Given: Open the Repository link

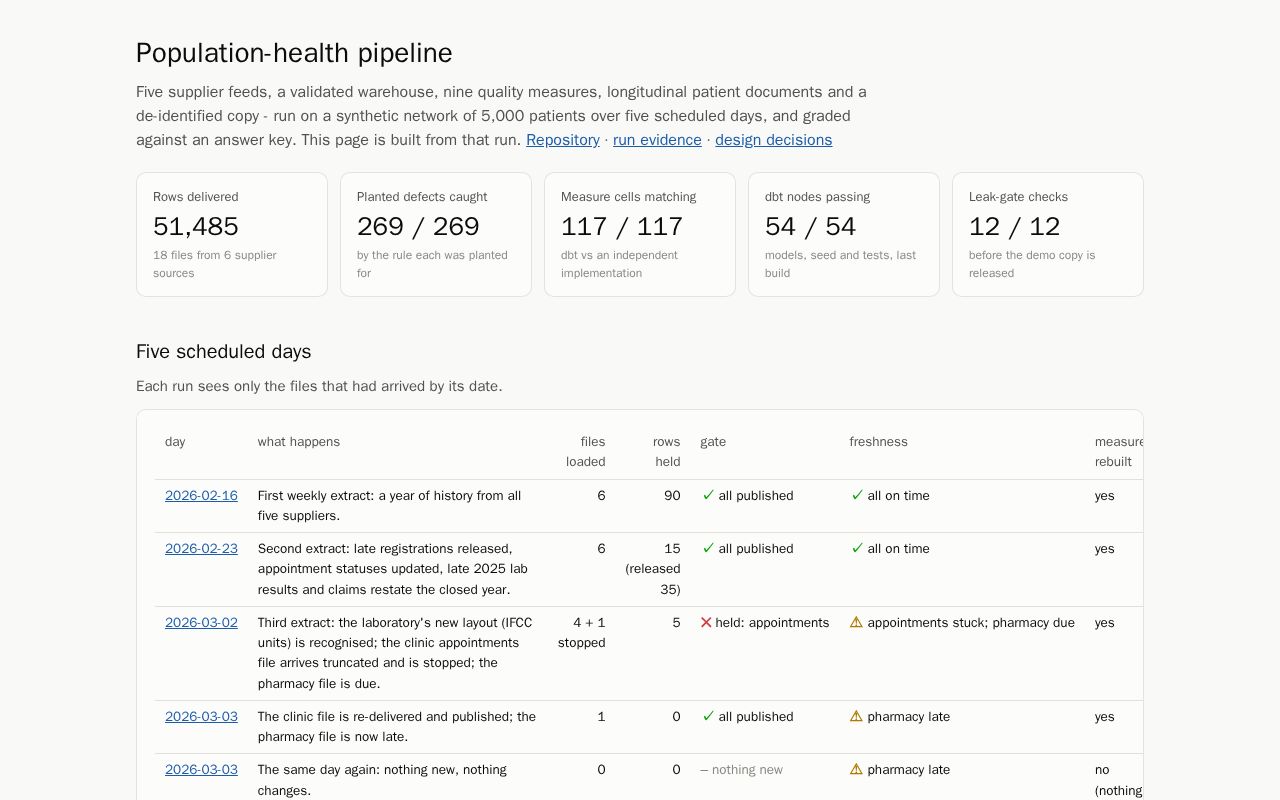Looking at the screenshot, I should pyautogui.click(x=563, y=140).
